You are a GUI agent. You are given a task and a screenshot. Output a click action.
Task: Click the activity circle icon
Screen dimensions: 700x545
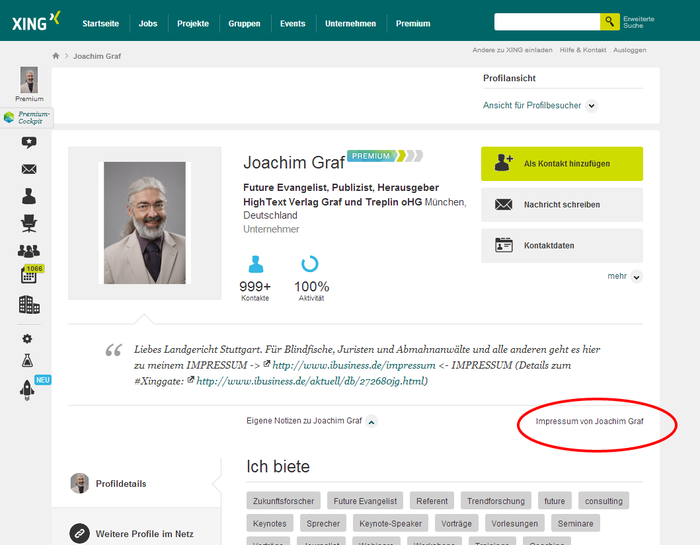(310, 264)
